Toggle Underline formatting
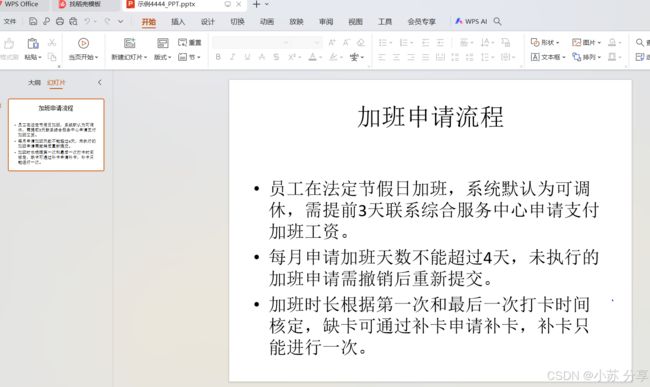The height and width of the screenshot is (387, 650). tap(247, 57)
